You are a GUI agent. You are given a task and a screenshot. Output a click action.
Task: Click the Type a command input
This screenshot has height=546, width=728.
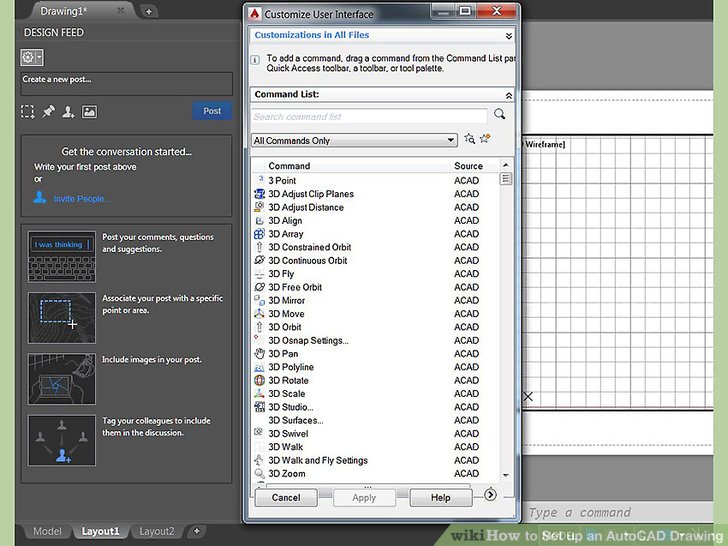[620, 513]
